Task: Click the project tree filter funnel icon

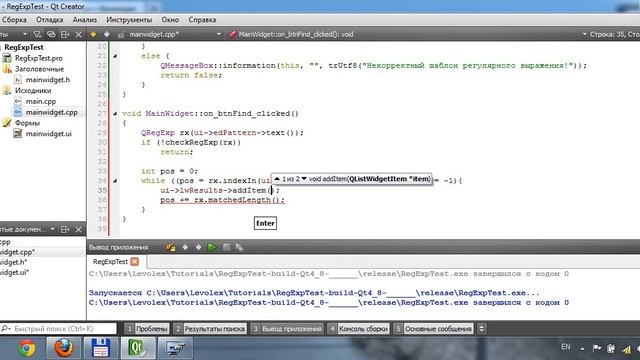Action: 37,35
